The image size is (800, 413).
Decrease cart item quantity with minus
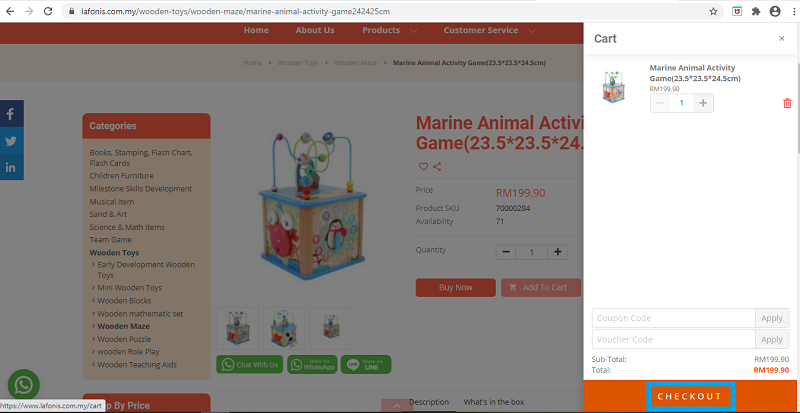point(660,103)
